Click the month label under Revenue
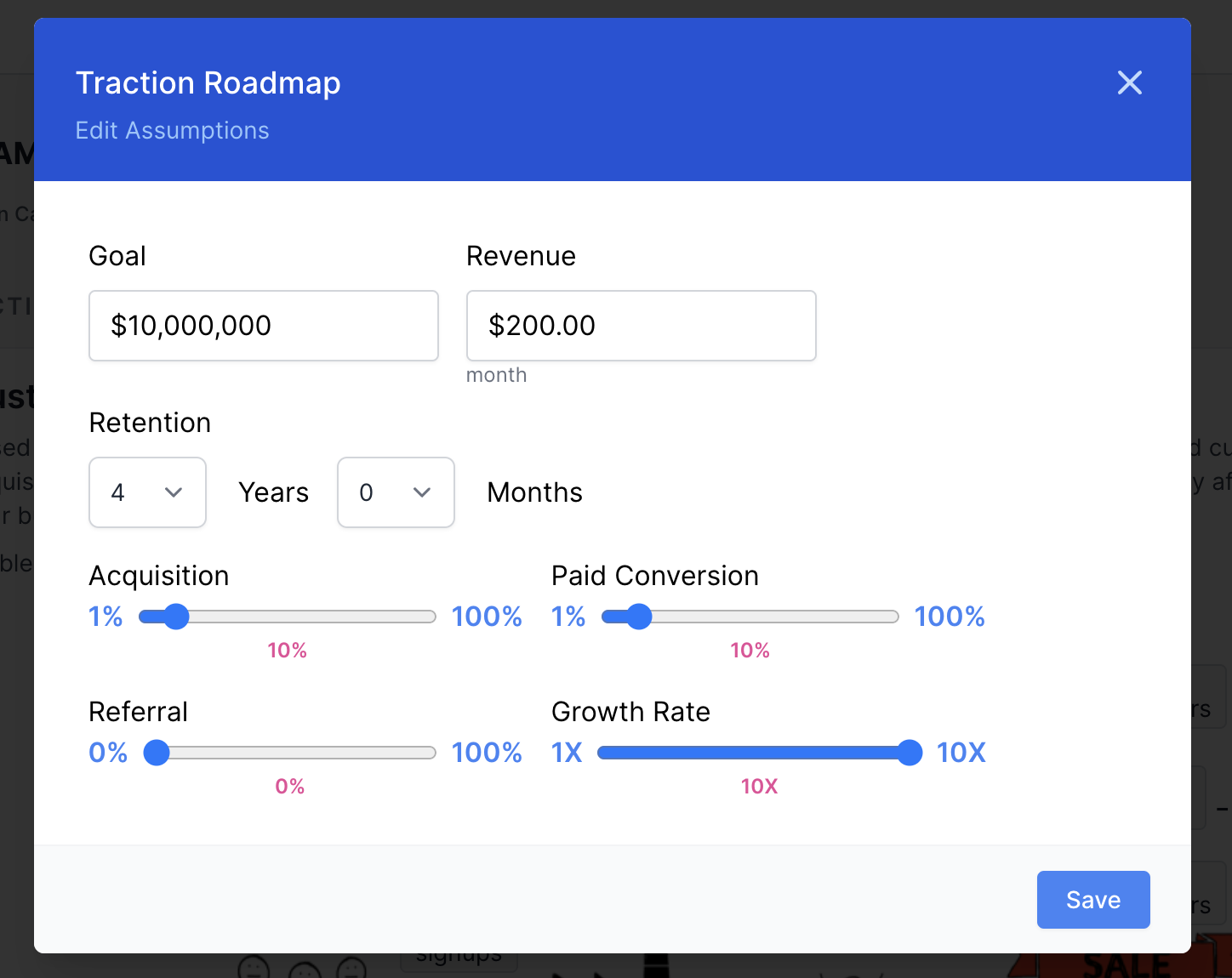 click(x=497, y=374)
